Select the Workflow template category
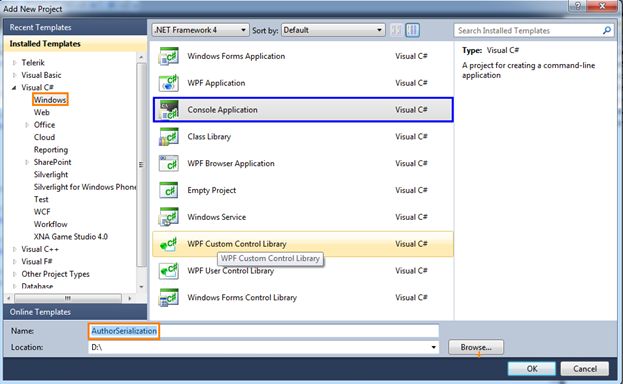 50,224
